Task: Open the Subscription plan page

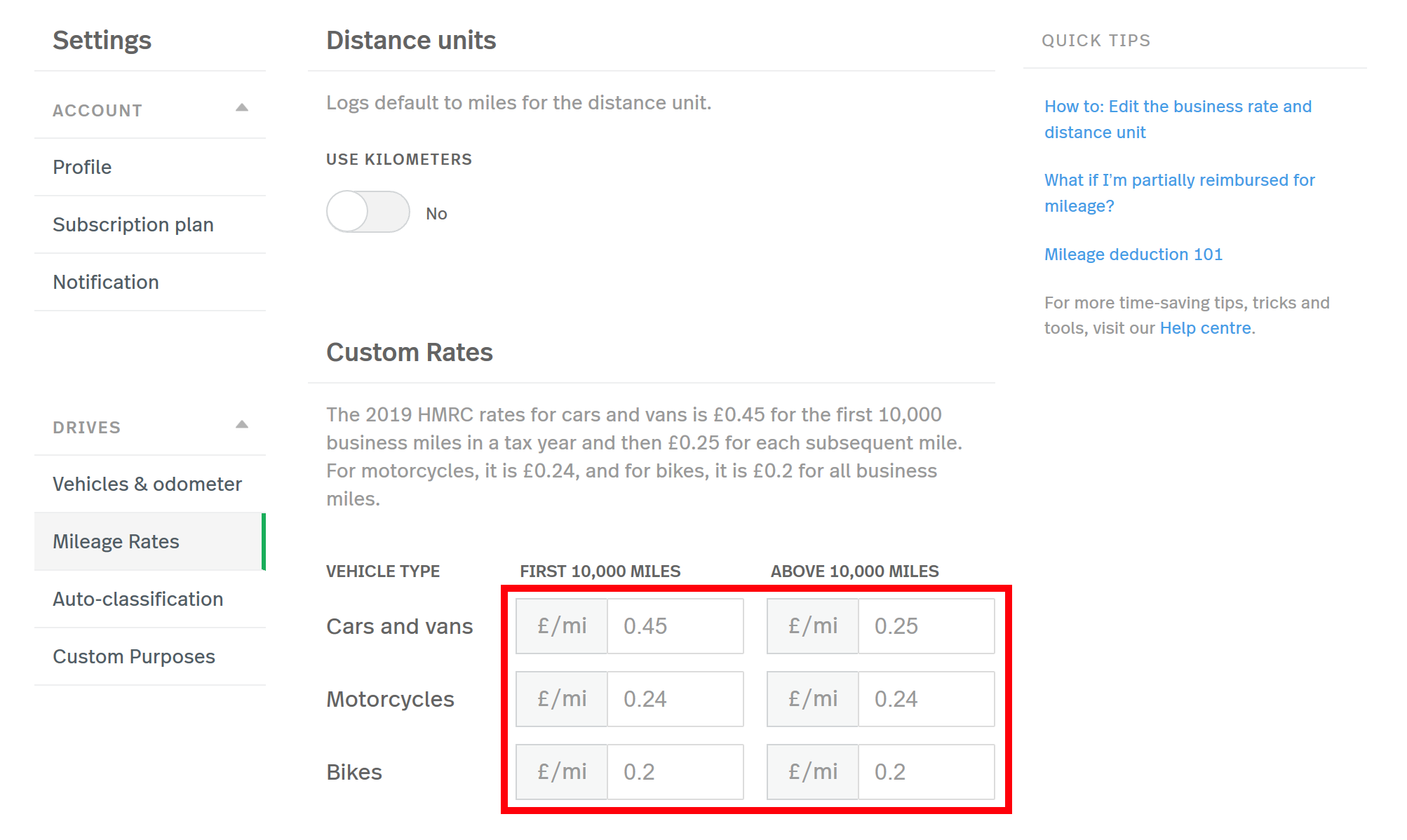Action: coord(150,224)
